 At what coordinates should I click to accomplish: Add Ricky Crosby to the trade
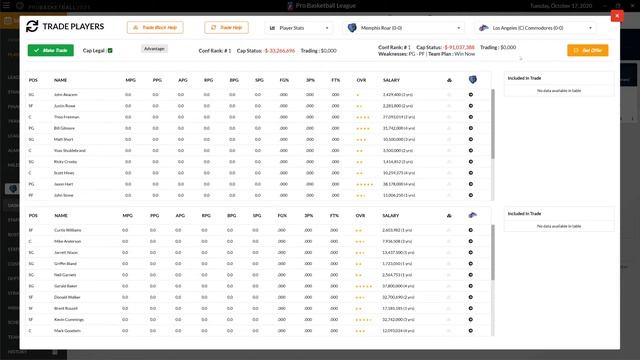pyautogui.click(x=471, y=162)
